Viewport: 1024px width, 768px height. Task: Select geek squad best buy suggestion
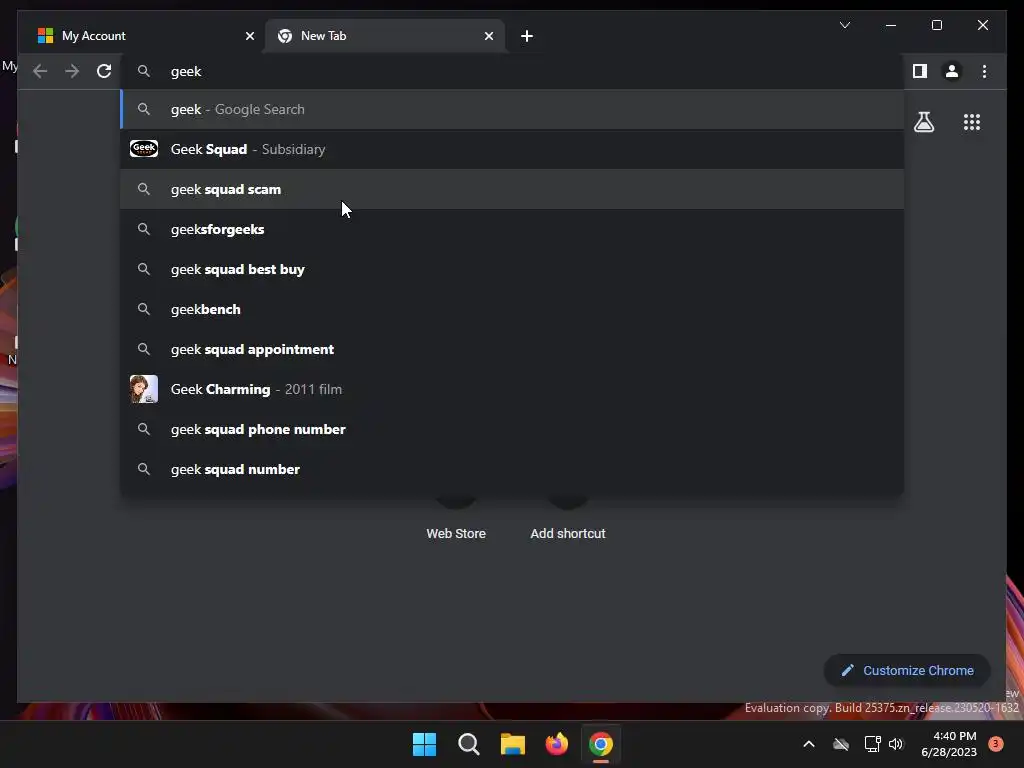pos(513,269)
